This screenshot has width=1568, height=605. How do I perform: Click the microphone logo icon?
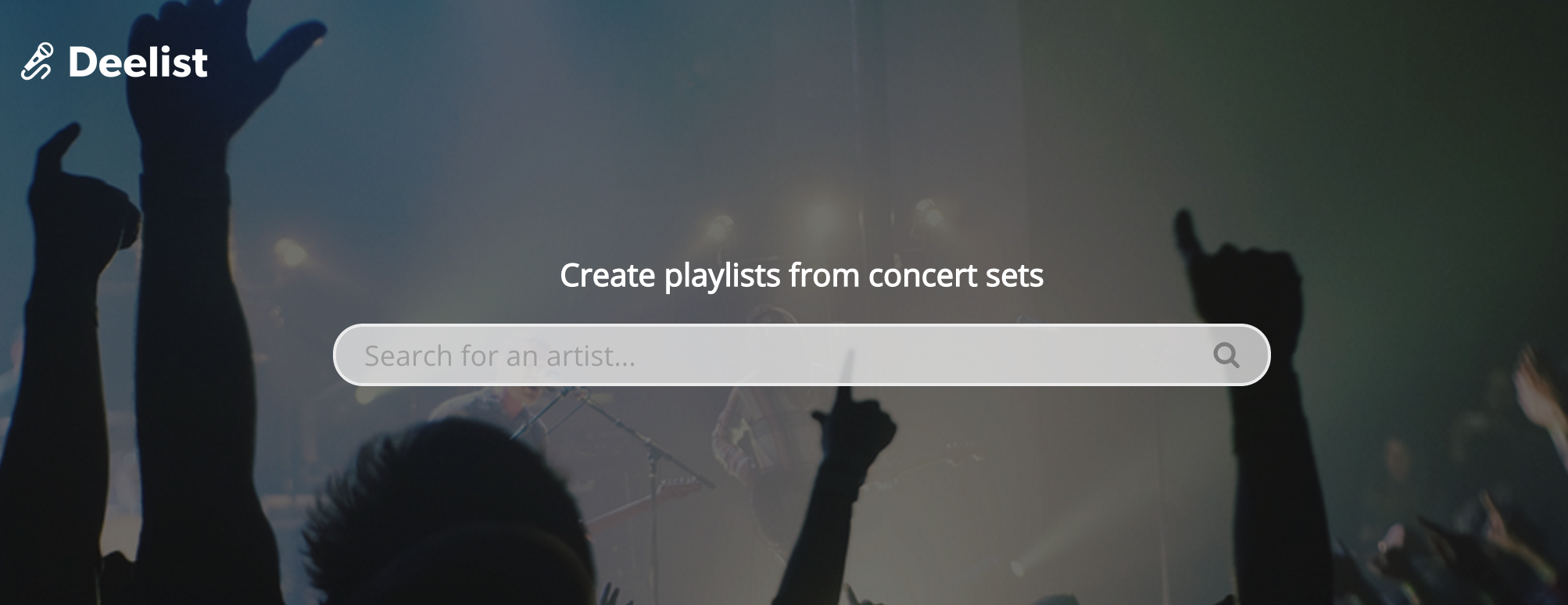coord(36,62)
